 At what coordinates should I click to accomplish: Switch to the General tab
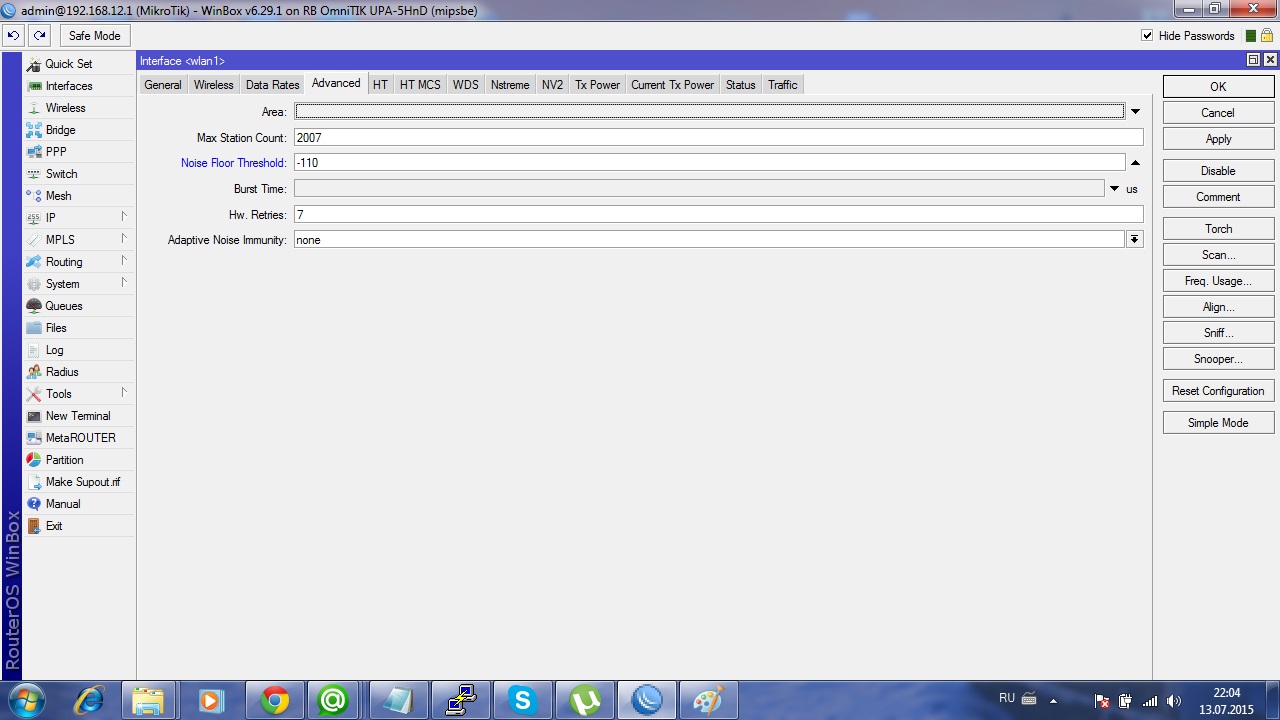tap(163, 85)
